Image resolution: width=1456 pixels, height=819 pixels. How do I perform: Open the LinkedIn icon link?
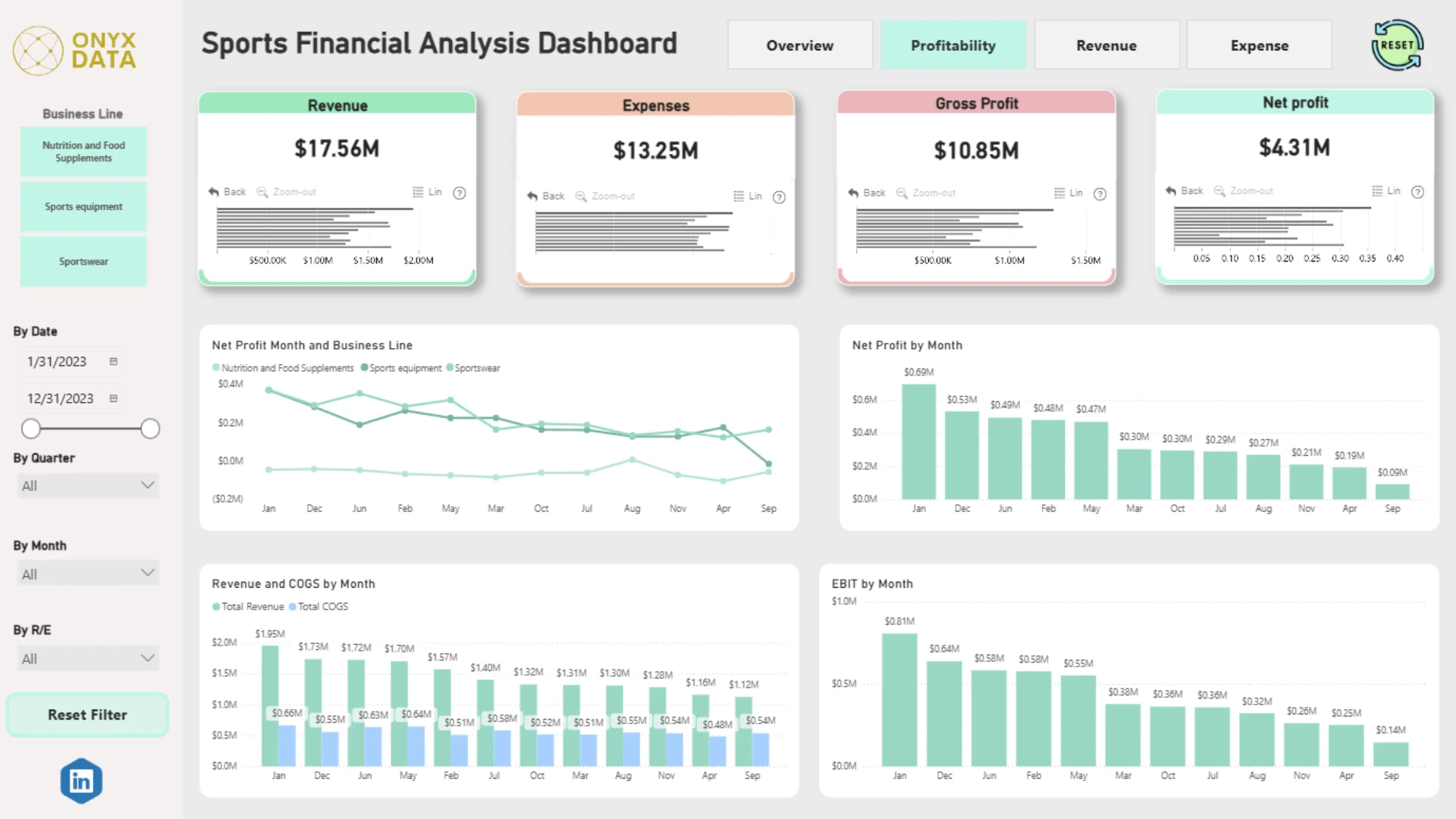pos(81,780)
